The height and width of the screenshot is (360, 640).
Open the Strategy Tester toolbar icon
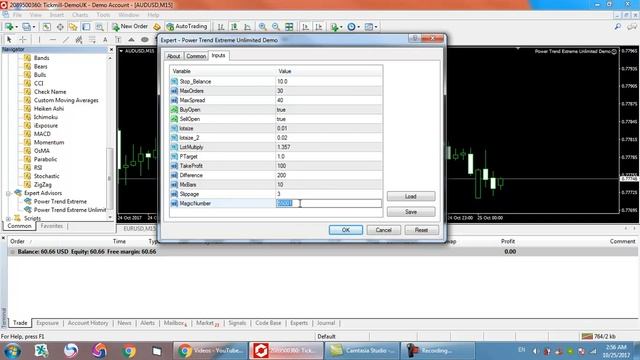coord(99,27)
